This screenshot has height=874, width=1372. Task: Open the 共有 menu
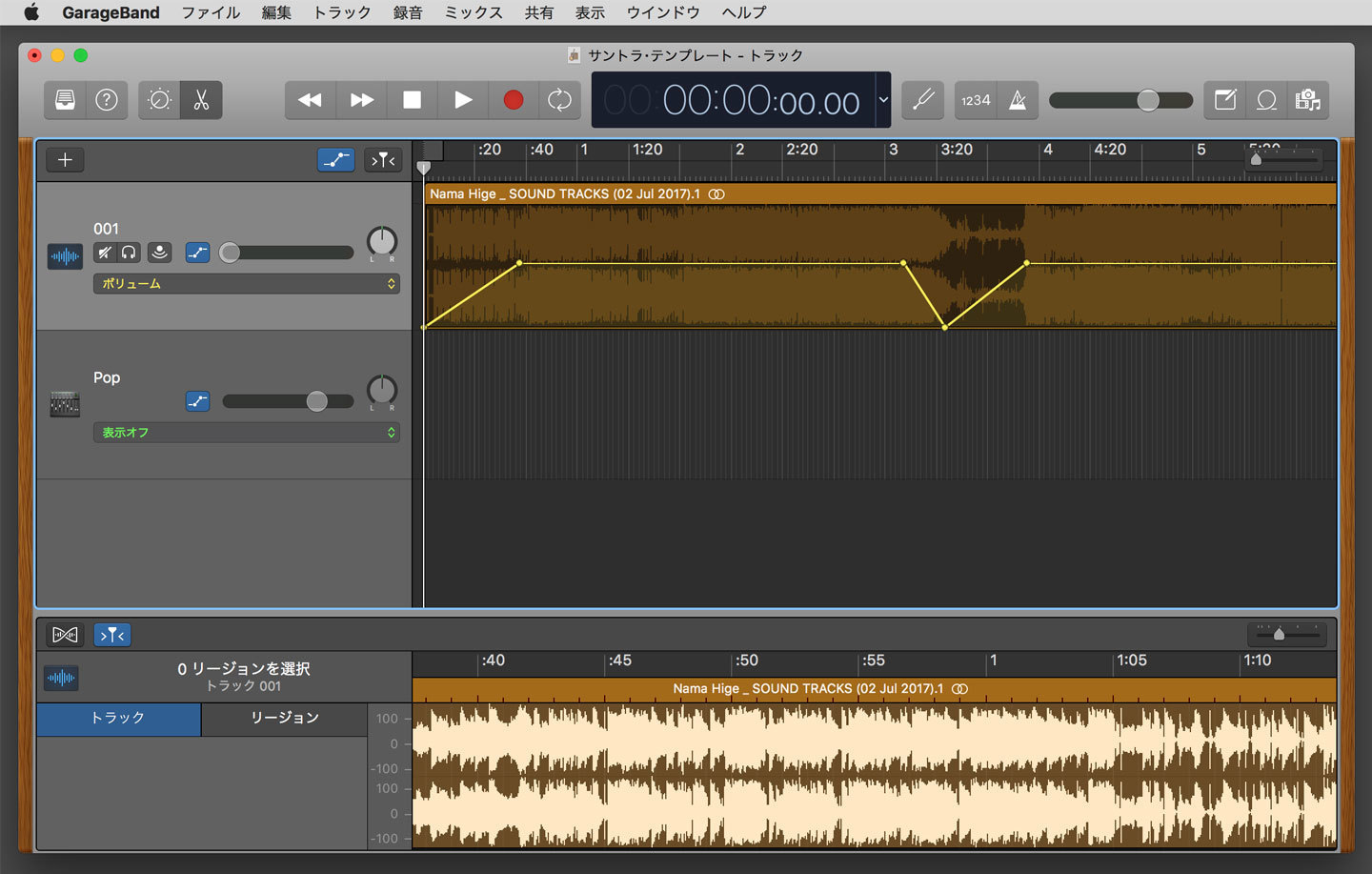click(539, 12)
